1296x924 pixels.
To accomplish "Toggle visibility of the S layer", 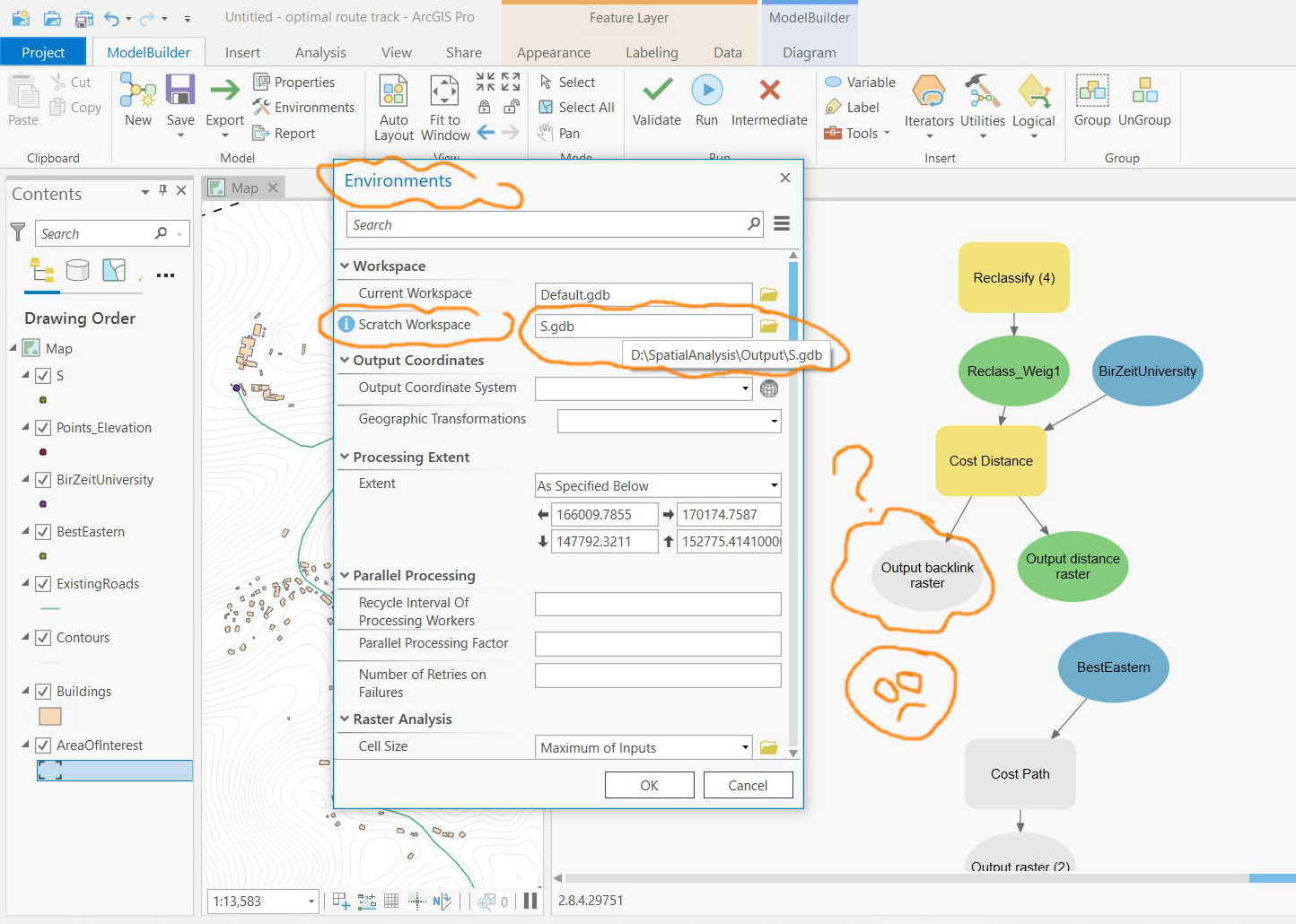I will click(x=42, y=376).
